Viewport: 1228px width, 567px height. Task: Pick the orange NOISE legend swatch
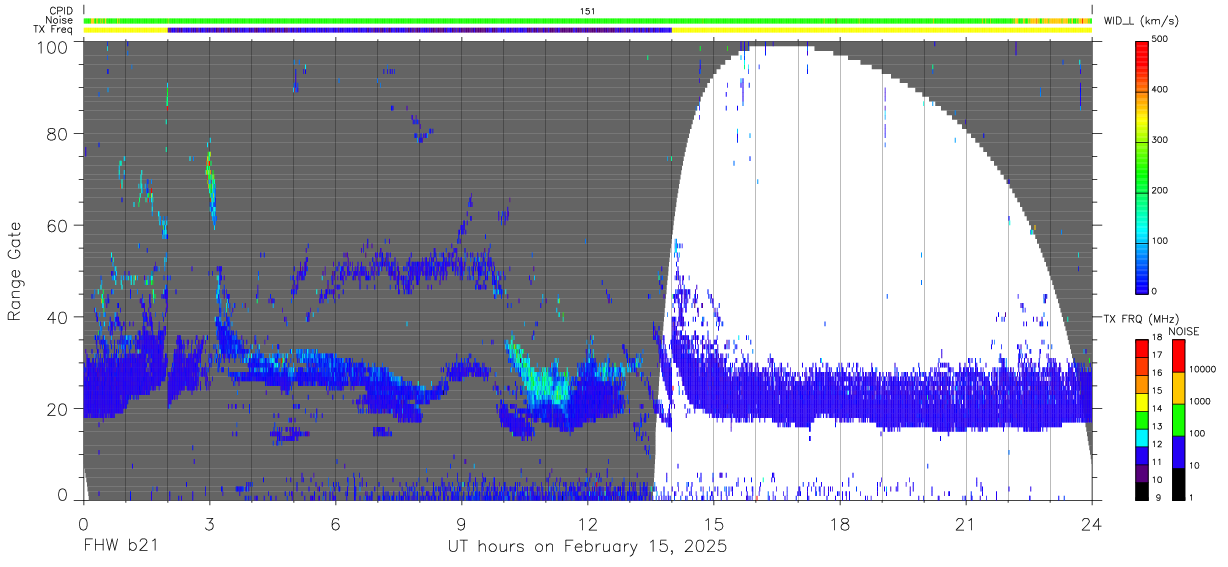coord(1177,388)
